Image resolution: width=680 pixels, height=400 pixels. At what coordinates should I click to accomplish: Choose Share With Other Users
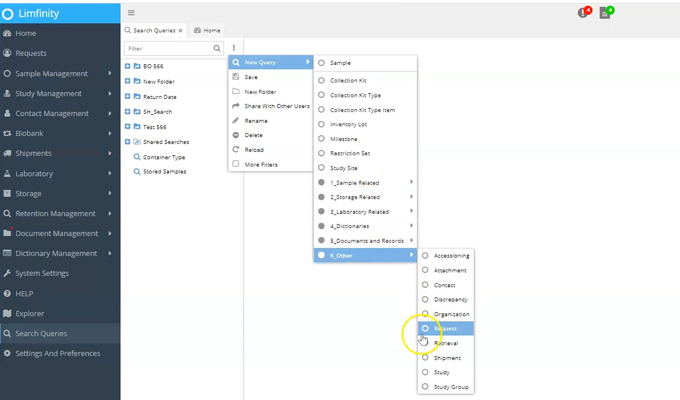271,106
